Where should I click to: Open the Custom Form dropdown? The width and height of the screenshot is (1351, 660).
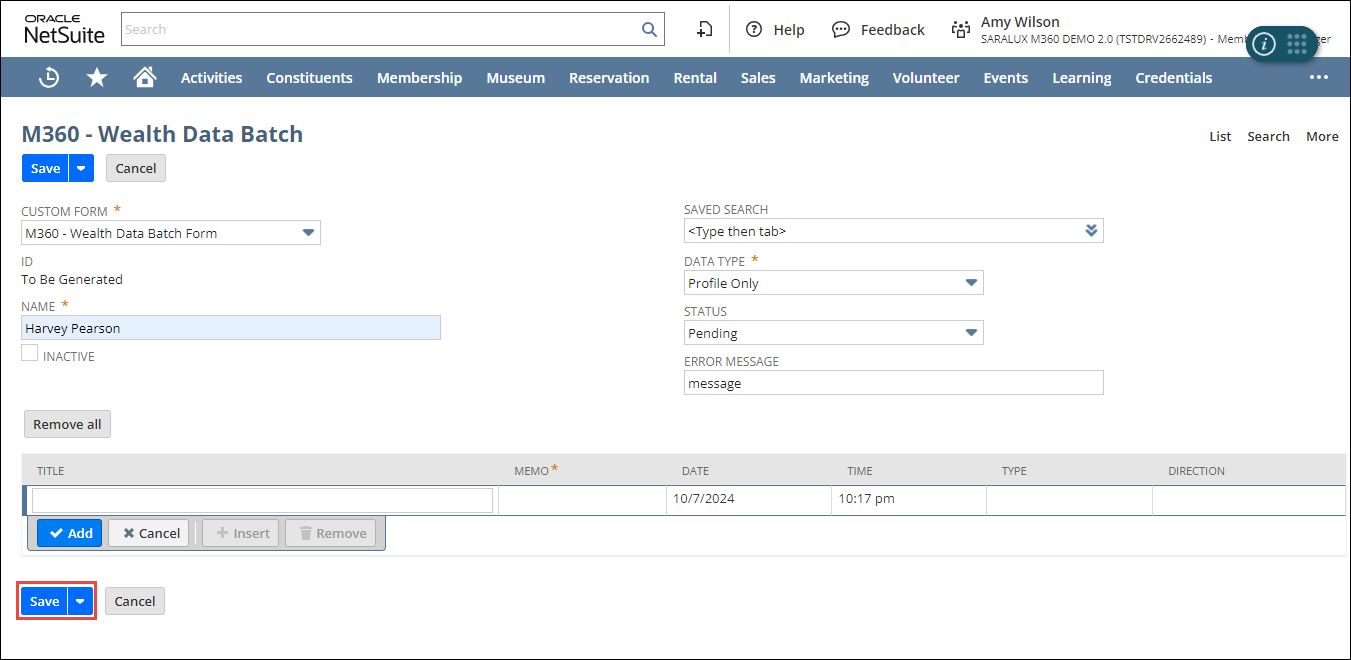[308, 233]
